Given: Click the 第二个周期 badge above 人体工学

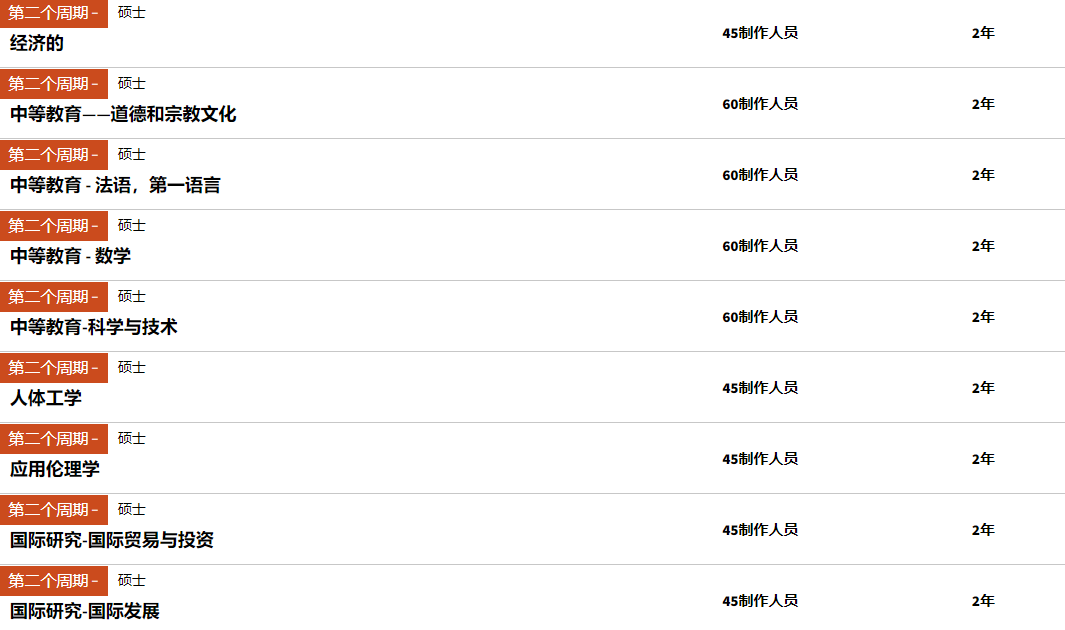Looking at the screenshot, I should [54, 368].
